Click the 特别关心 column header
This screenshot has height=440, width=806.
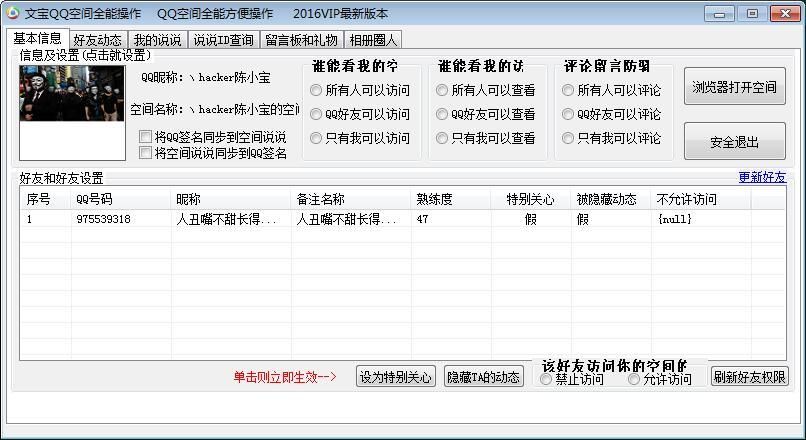tap(530, 199)
